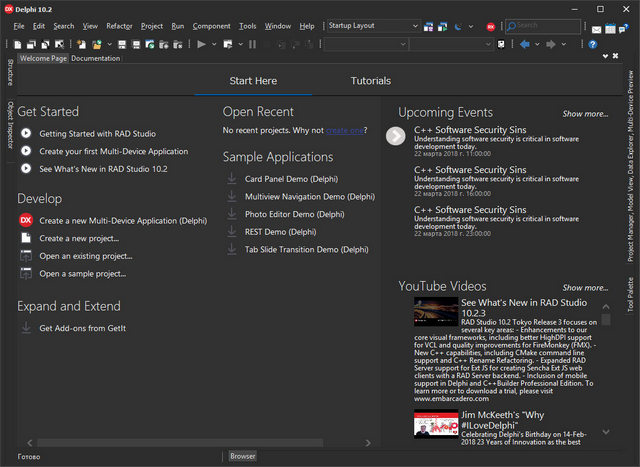
Task: Expand the dropdown arrow beside the Run button
Action: pos(213,44)
